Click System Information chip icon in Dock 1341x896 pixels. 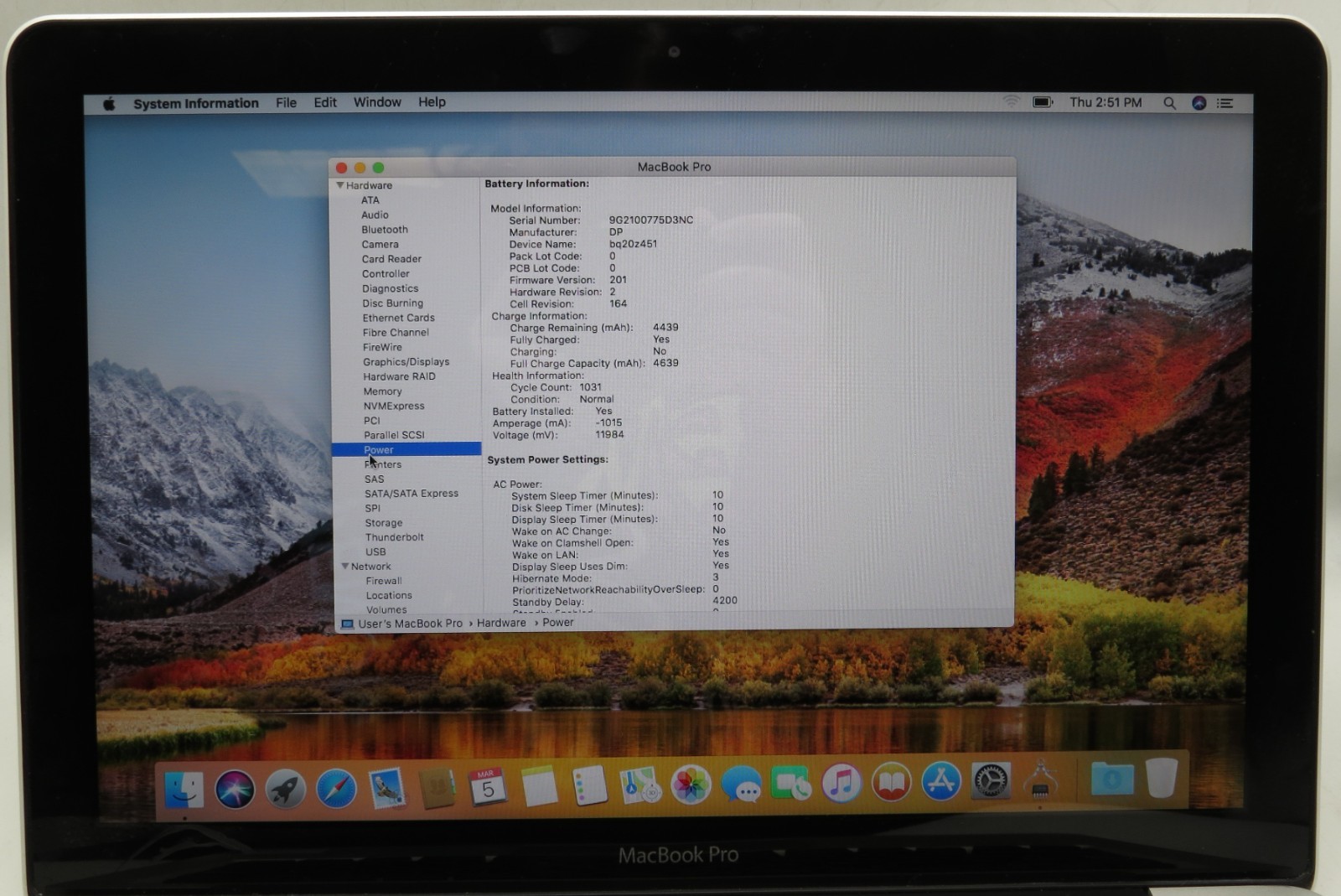(x=1040, y=779)
